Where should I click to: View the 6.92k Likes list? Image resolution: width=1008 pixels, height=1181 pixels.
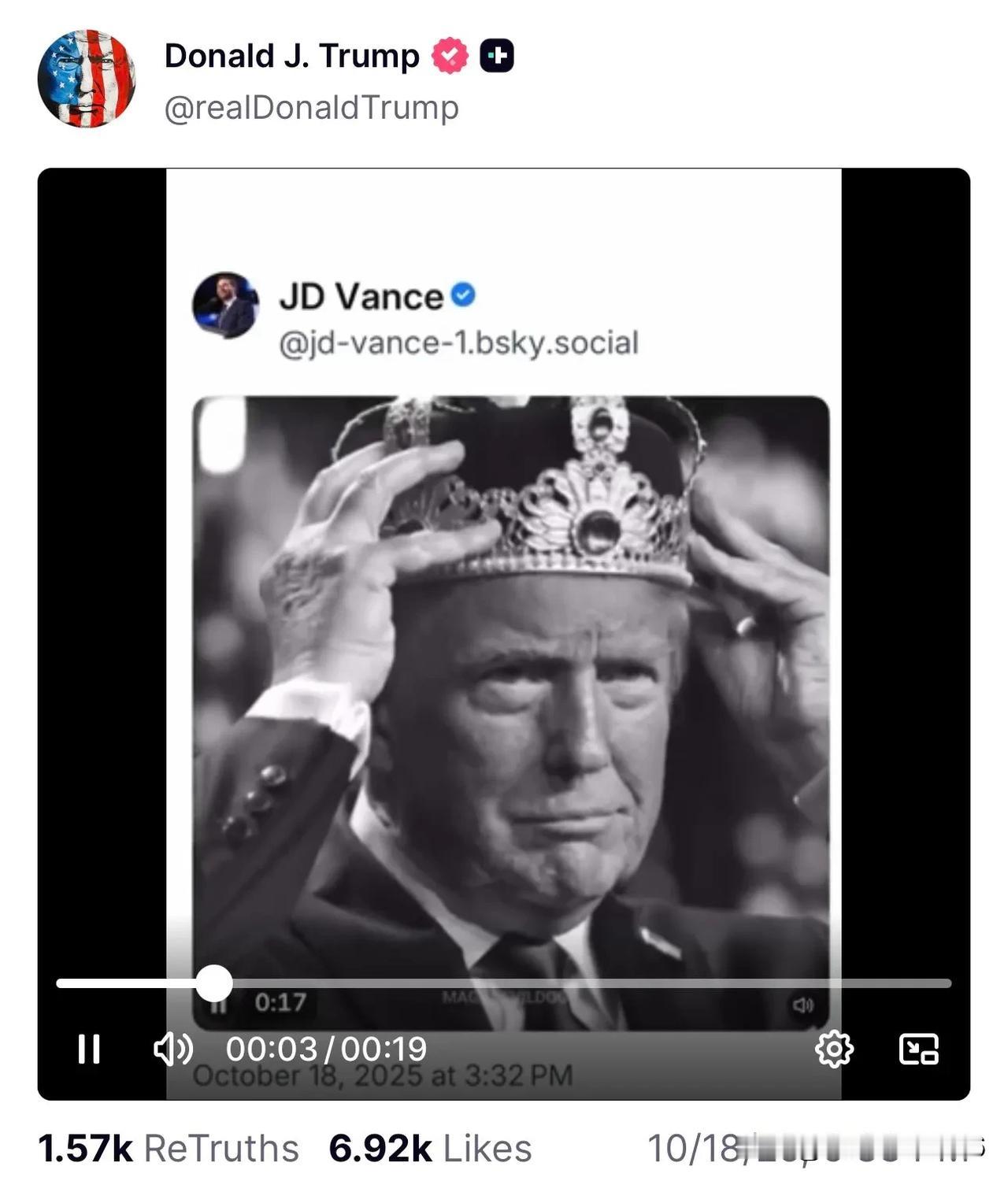tap(430, 1149)
